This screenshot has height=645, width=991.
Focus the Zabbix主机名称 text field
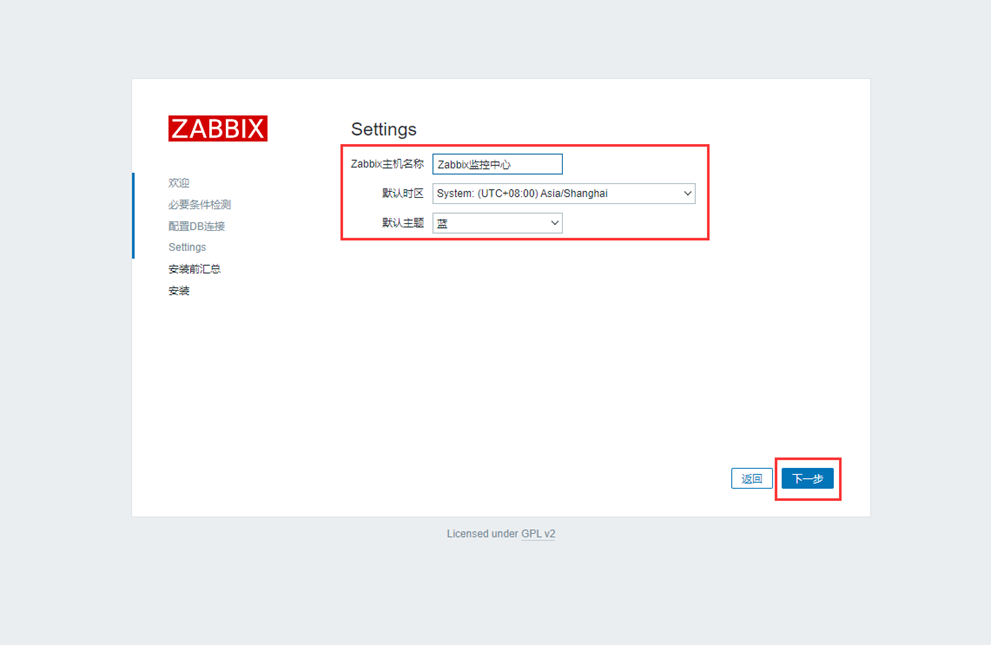[497, 164]
